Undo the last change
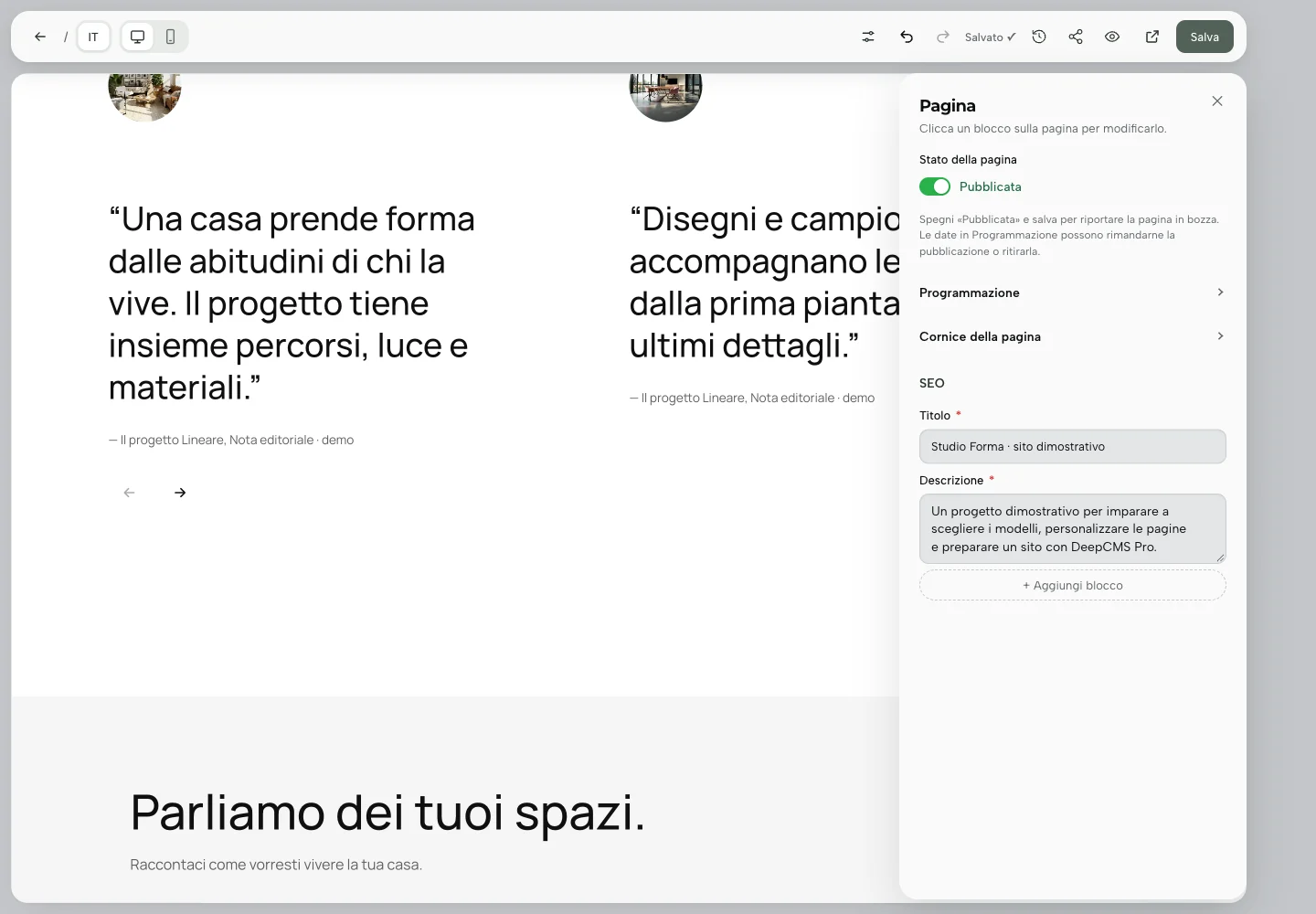Screen dimensions: 1316x914 pyautogui.click(x=907, y=37)
